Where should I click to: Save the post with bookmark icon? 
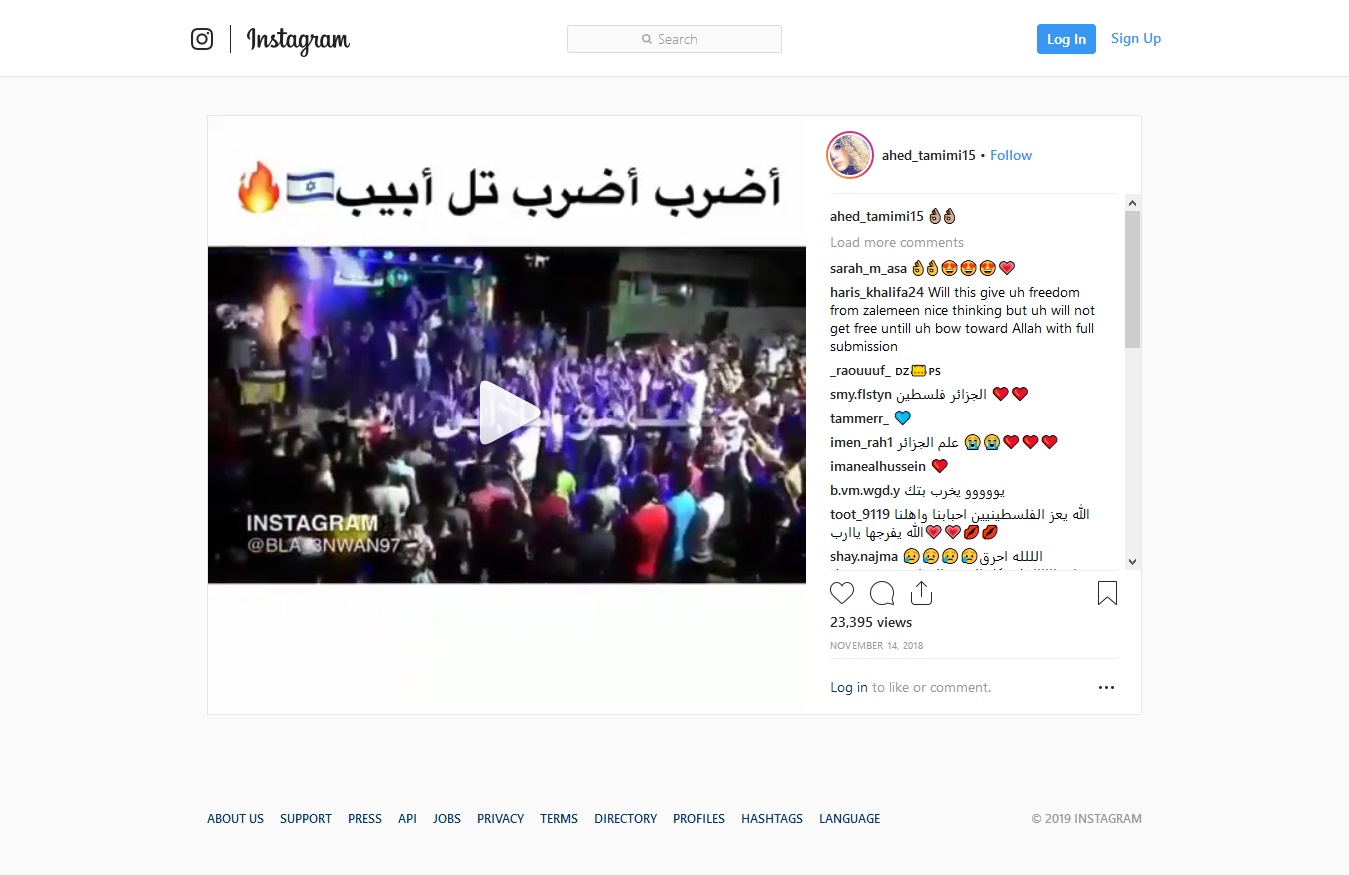(1107, 594)
